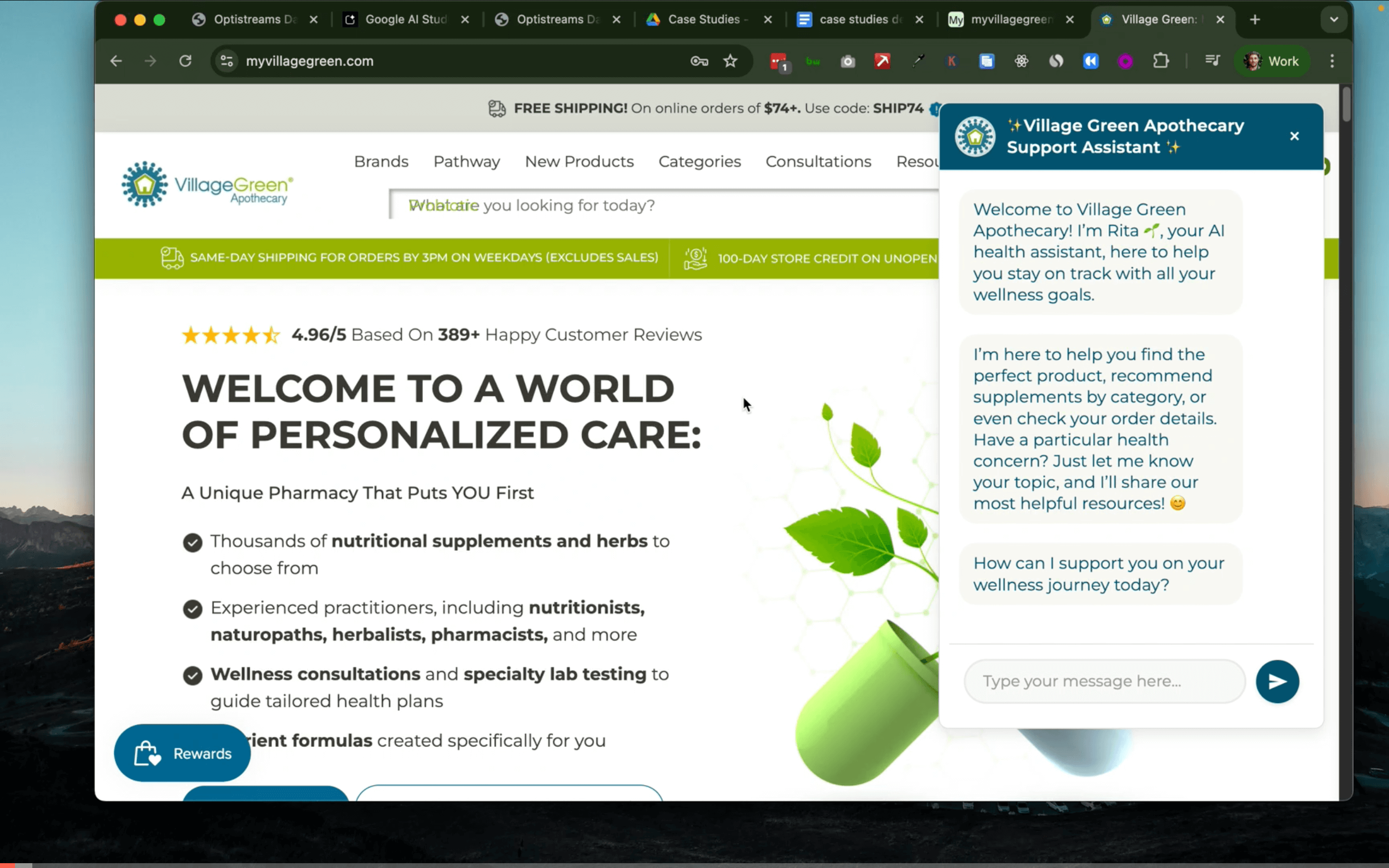Screen dimensions: 1389x868
Task: Open the Extensions puzzle menu
Action: click(x=1160, y=61)
